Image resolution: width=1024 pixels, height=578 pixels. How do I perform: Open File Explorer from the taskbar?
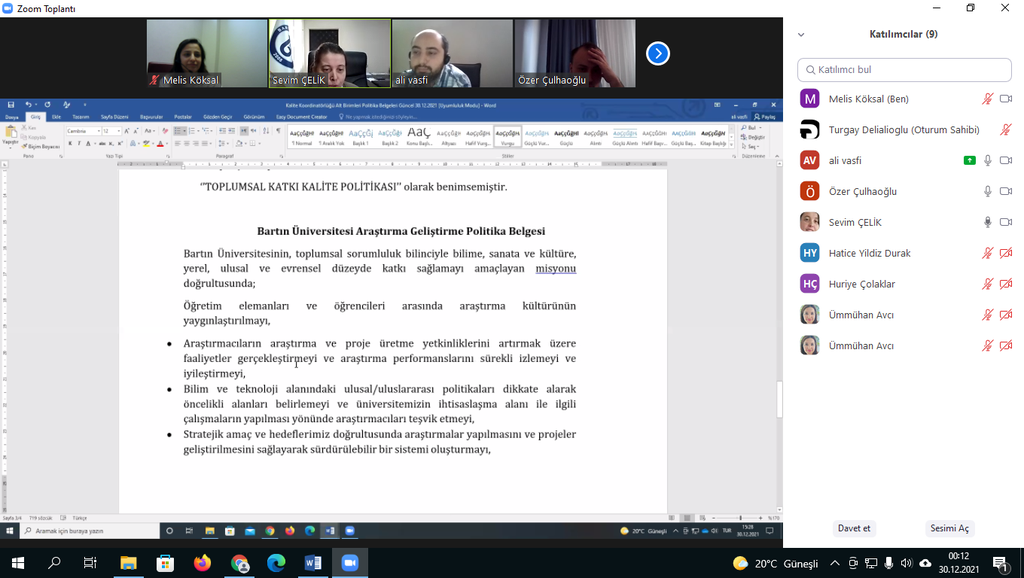[x=128, y=563]
